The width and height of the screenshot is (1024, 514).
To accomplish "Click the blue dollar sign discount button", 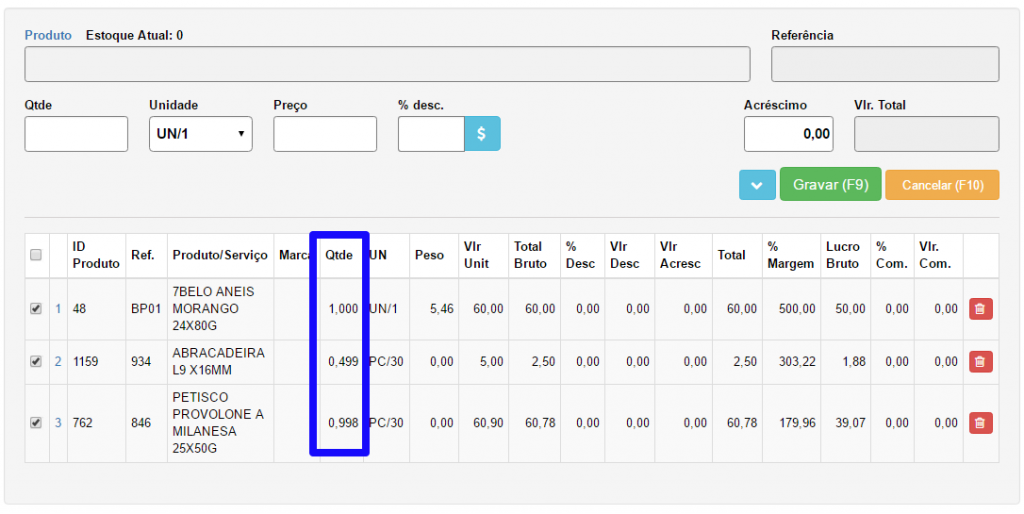I will (x=482, y=134).
